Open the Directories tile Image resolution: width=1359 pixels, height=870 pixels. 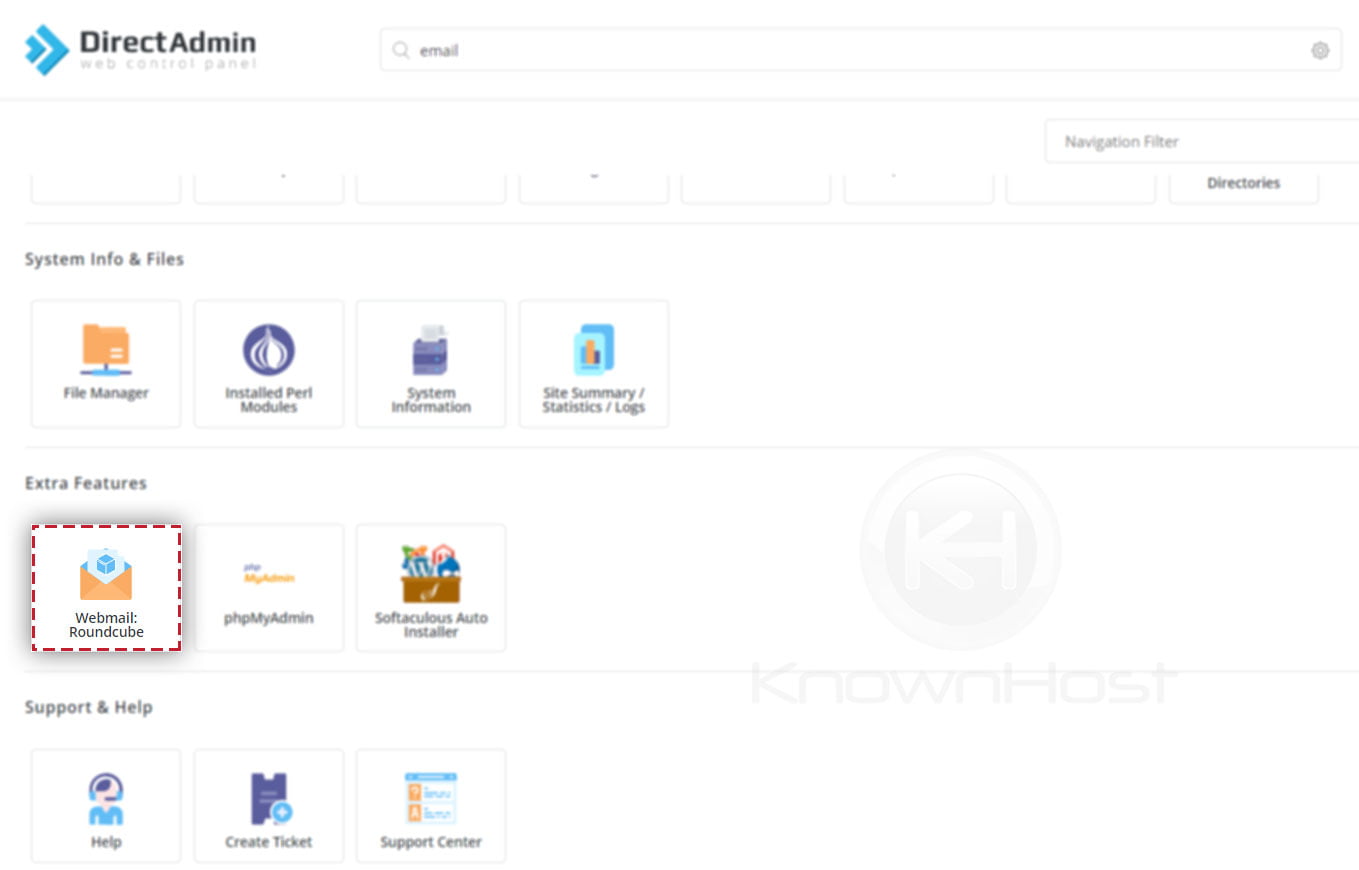[1243, 180]
